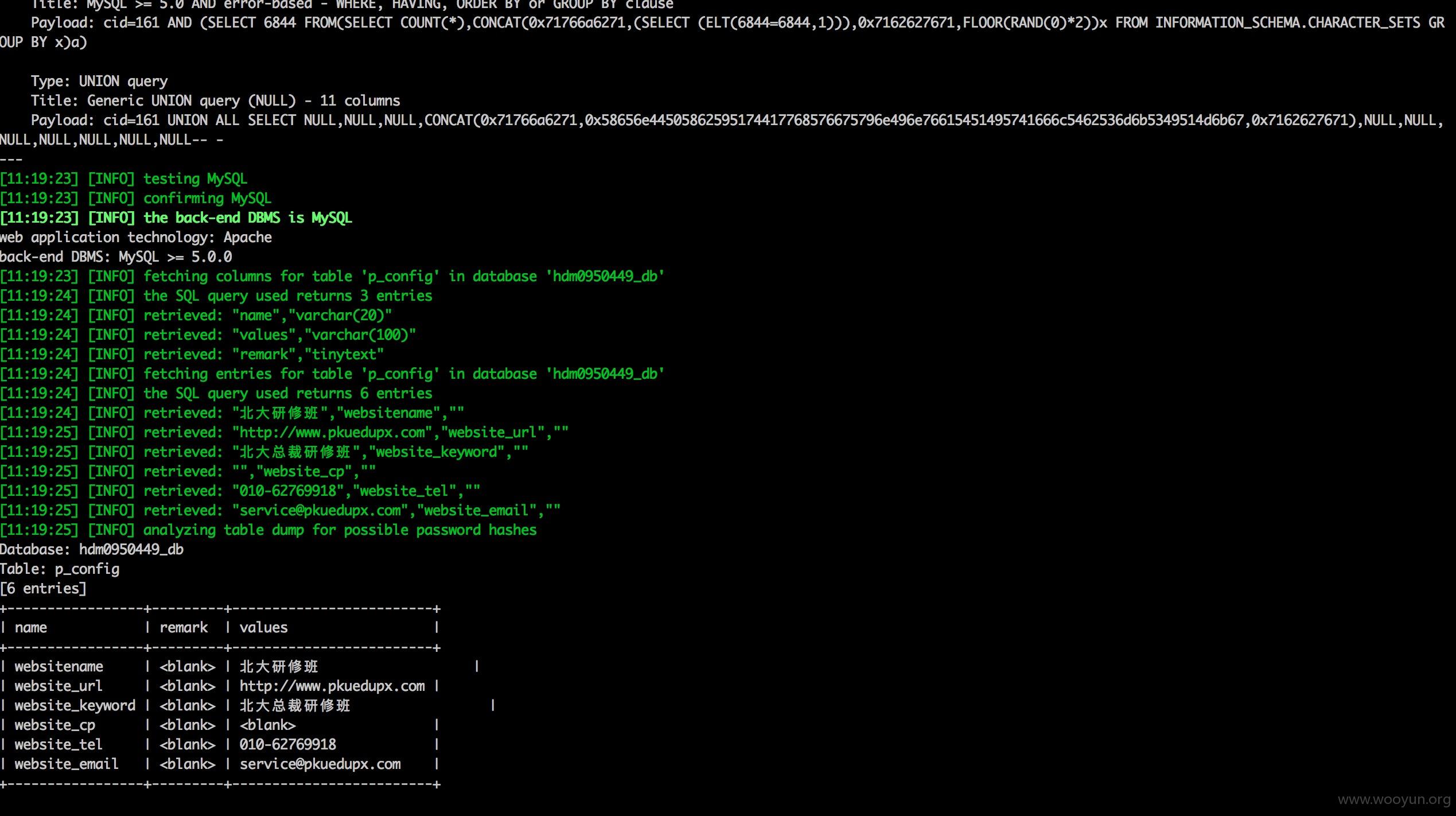Click <blank> remark in websitename row
This screenshot has width=1456, height=816.
click(x=188, y=667)
